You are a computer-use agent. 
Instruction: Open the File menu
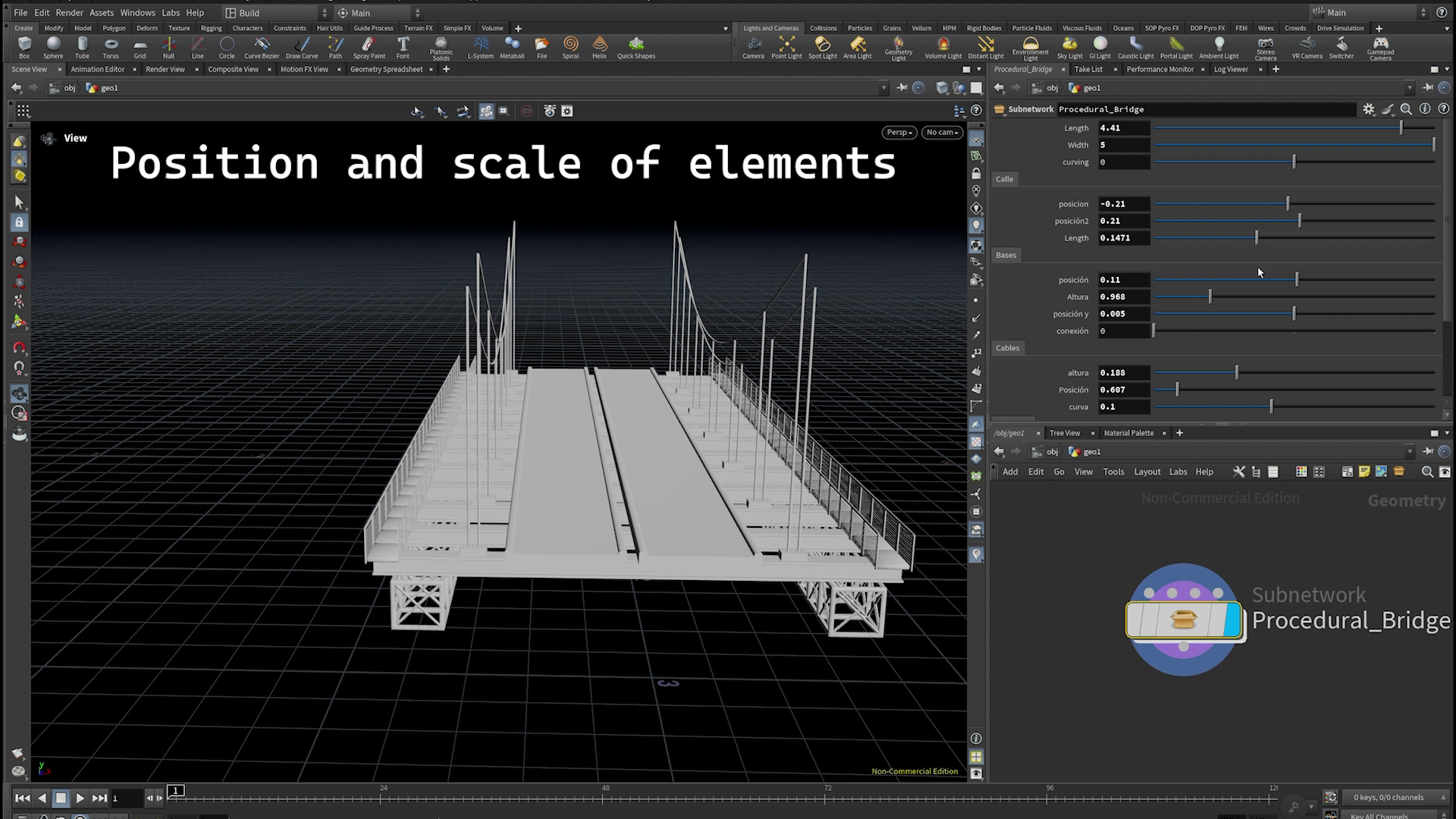click(20, 13)
